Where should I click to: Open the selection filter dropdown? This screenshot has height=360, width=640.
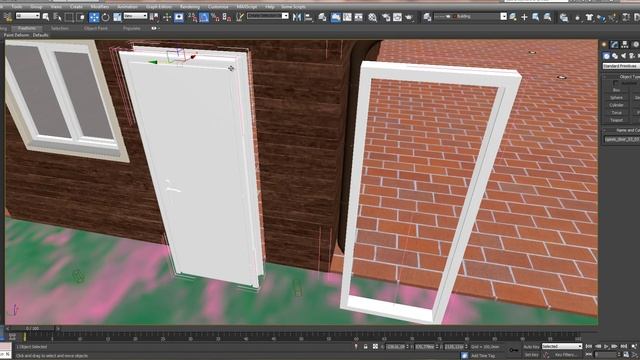click(27, 16)
